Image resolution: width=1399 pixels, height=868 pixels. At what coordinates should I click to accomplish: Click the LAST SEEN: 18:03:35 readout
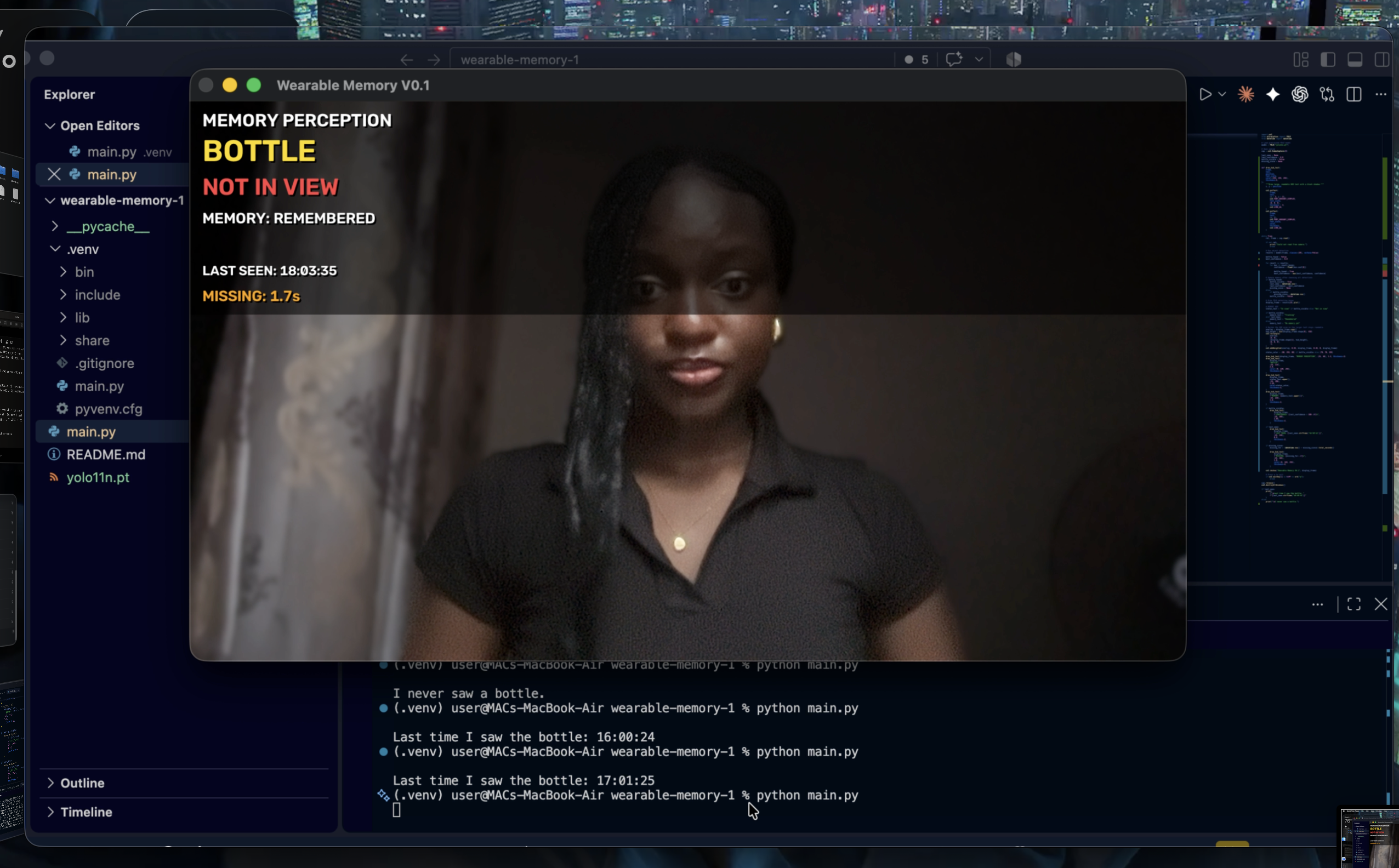269,271
